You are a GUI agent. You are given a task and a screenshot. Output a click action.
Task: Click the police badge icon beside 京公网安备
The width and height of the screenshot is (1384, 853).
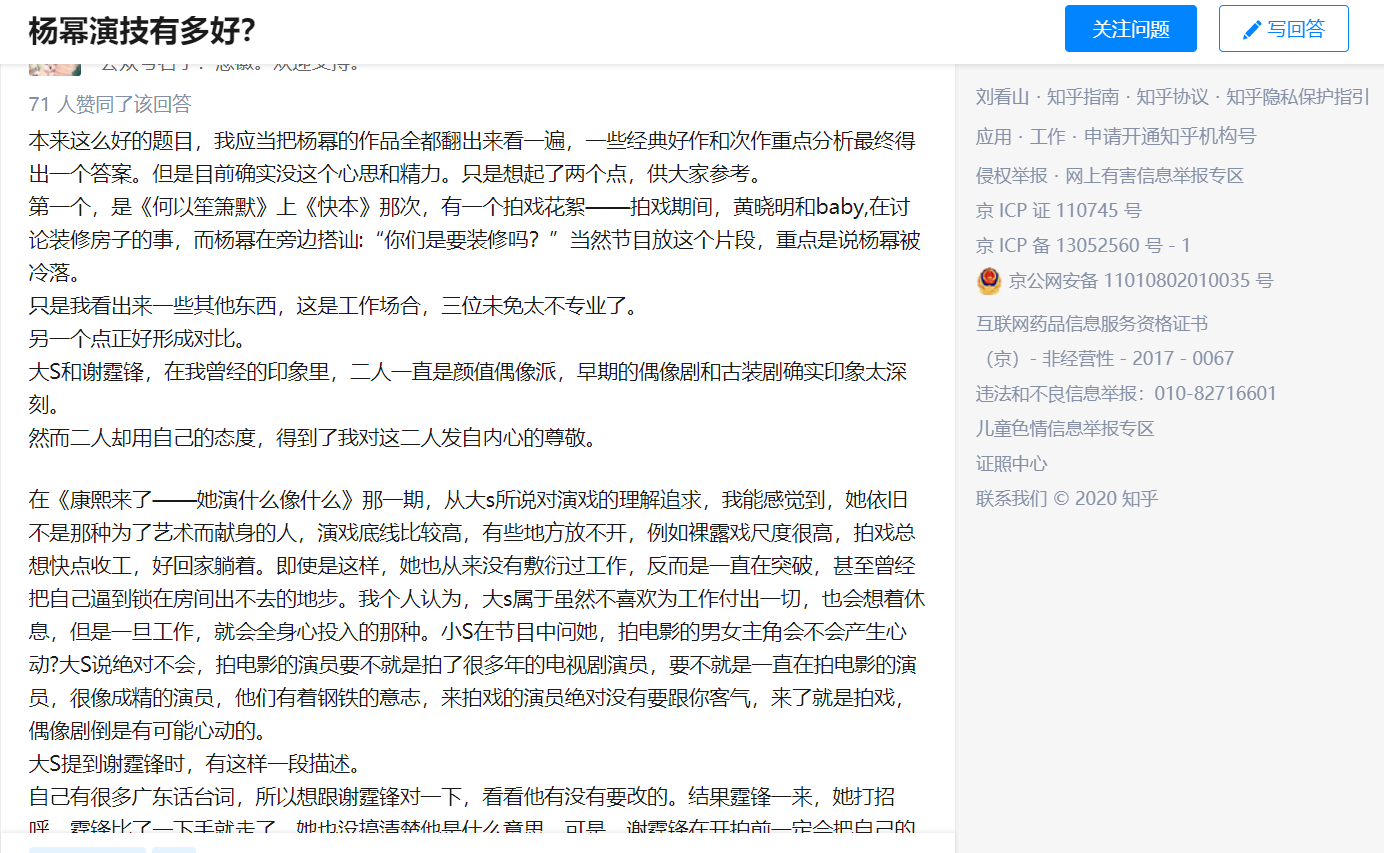989,281
